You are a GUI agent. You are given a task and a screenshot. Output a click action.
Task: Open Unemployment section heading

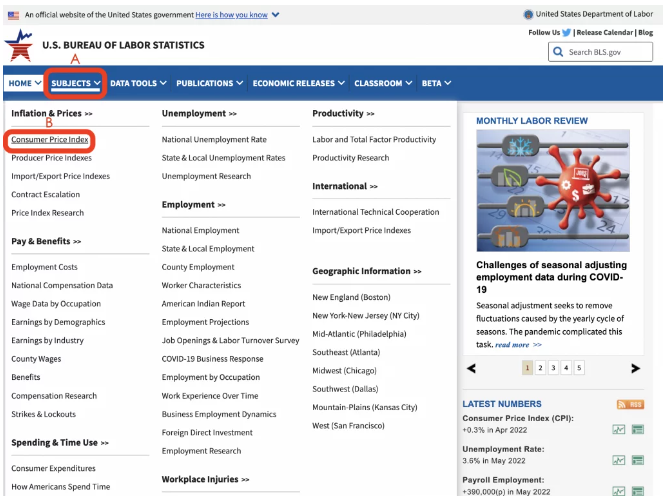pyautogui.click(x=199, y=113)
